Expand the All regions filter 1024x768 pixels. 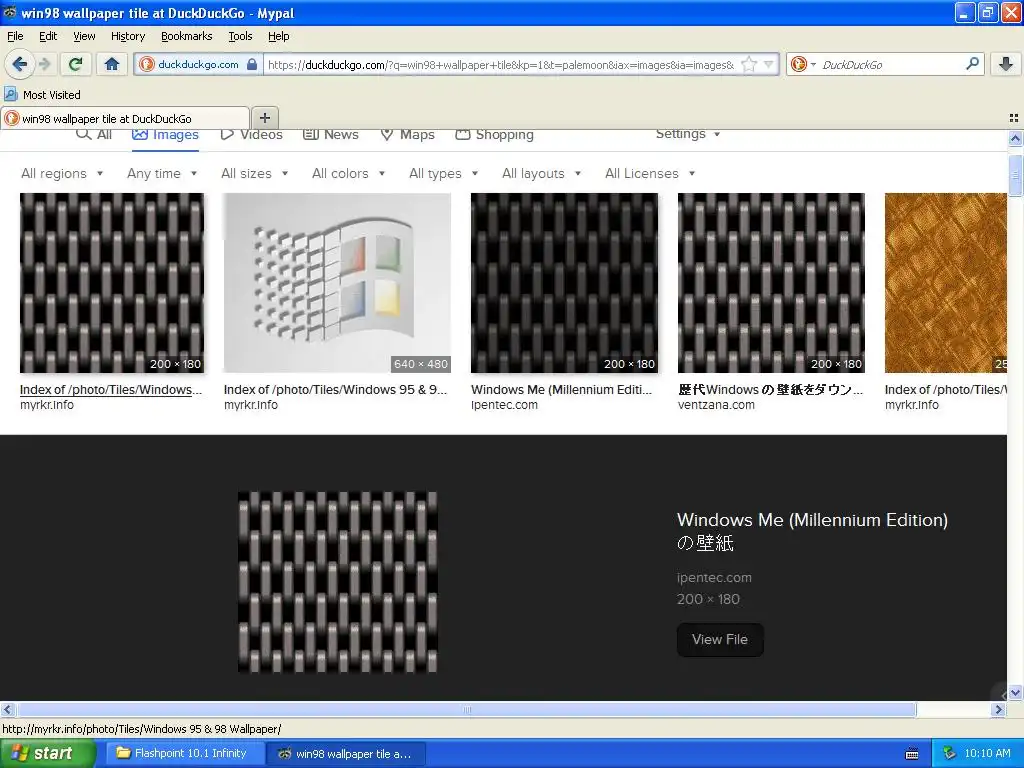62,173
